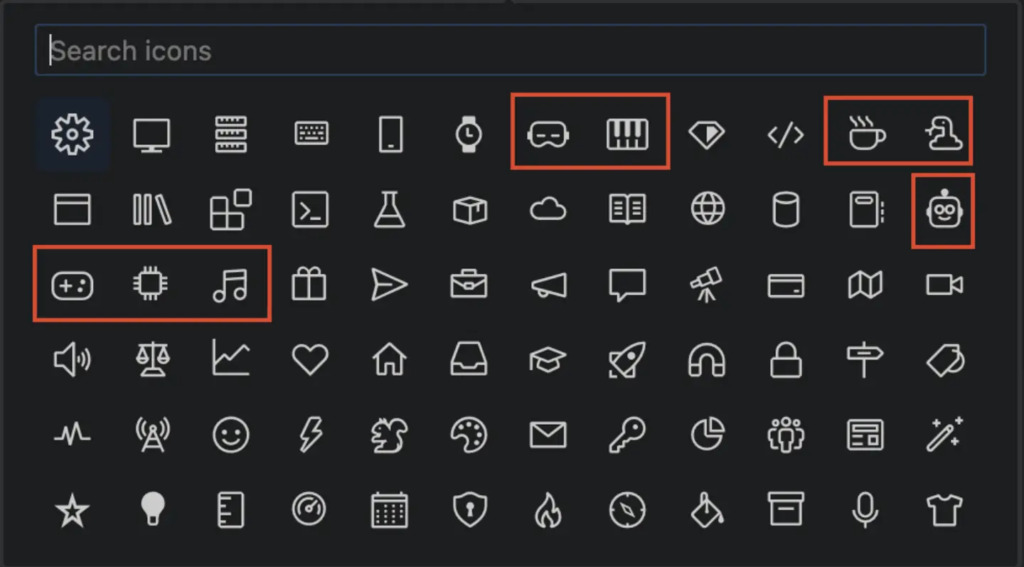Choose the rocket icon
This screenshot has width=1024, height=567.
[x=627, y=359]
